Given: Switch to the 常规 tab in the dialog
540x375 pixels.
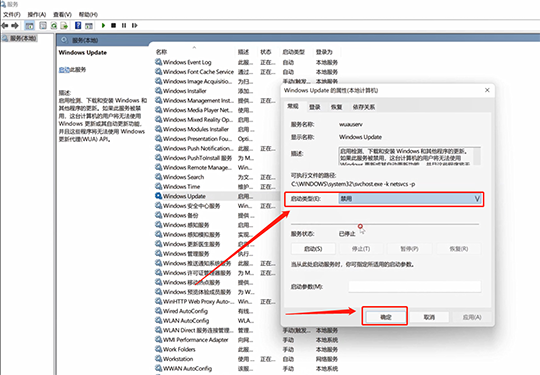Looking at the screenshot, I should click(293, 106).
